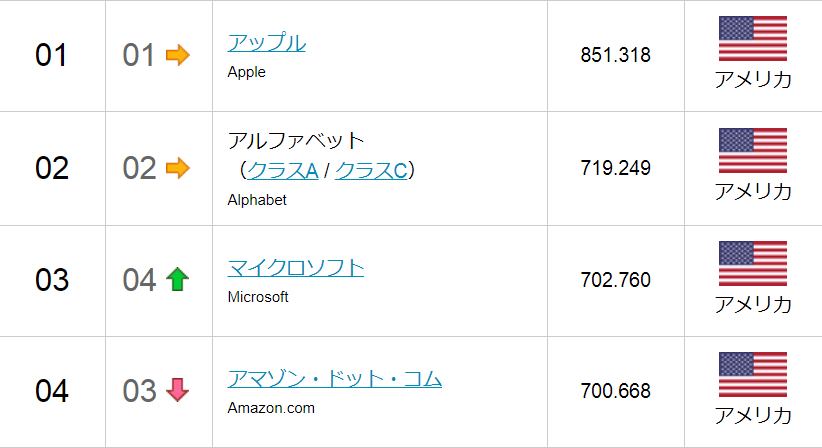Click the orange unchanged arrow beside Apple
Image resolution: width=822 pixels, height=448 pixels.
coord(178,55)
